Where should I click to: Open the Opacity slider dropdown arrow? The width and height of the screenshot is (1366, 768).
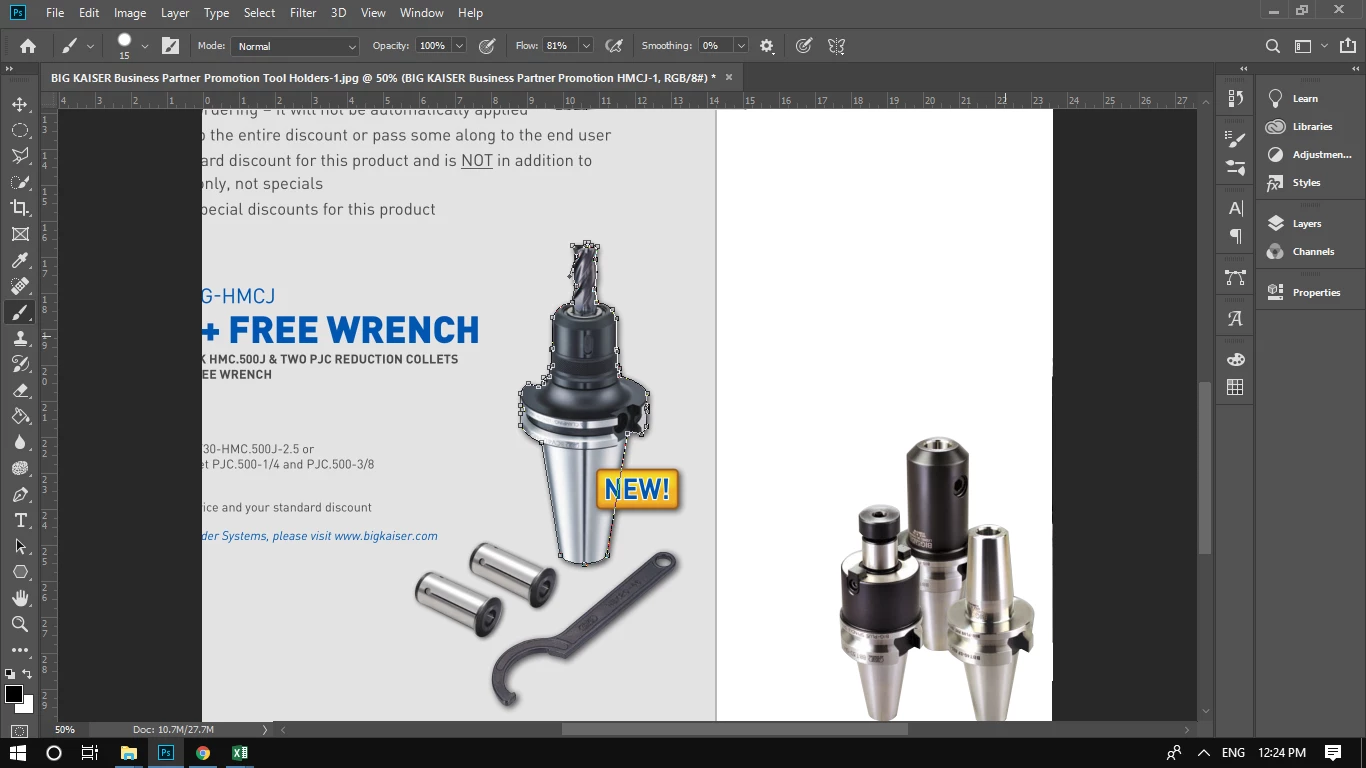pos(459,46)
